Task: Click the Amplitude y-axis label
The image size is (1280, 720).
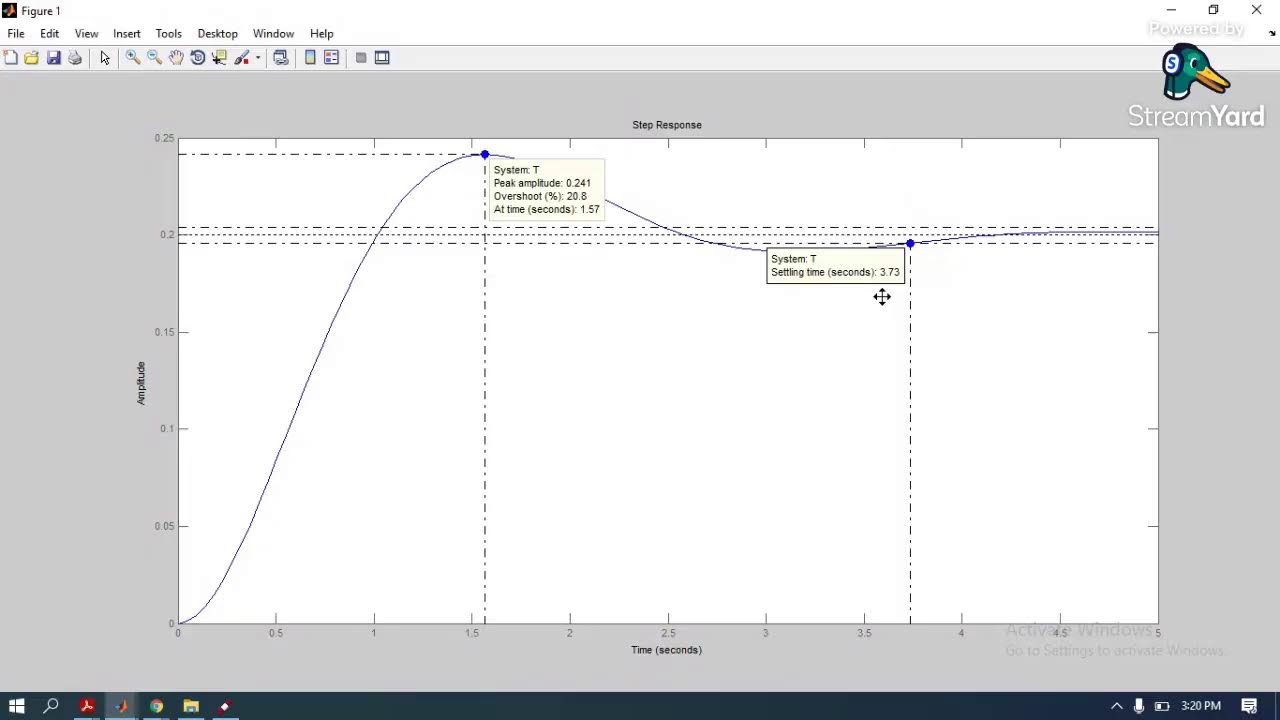Action: [141, 383]
